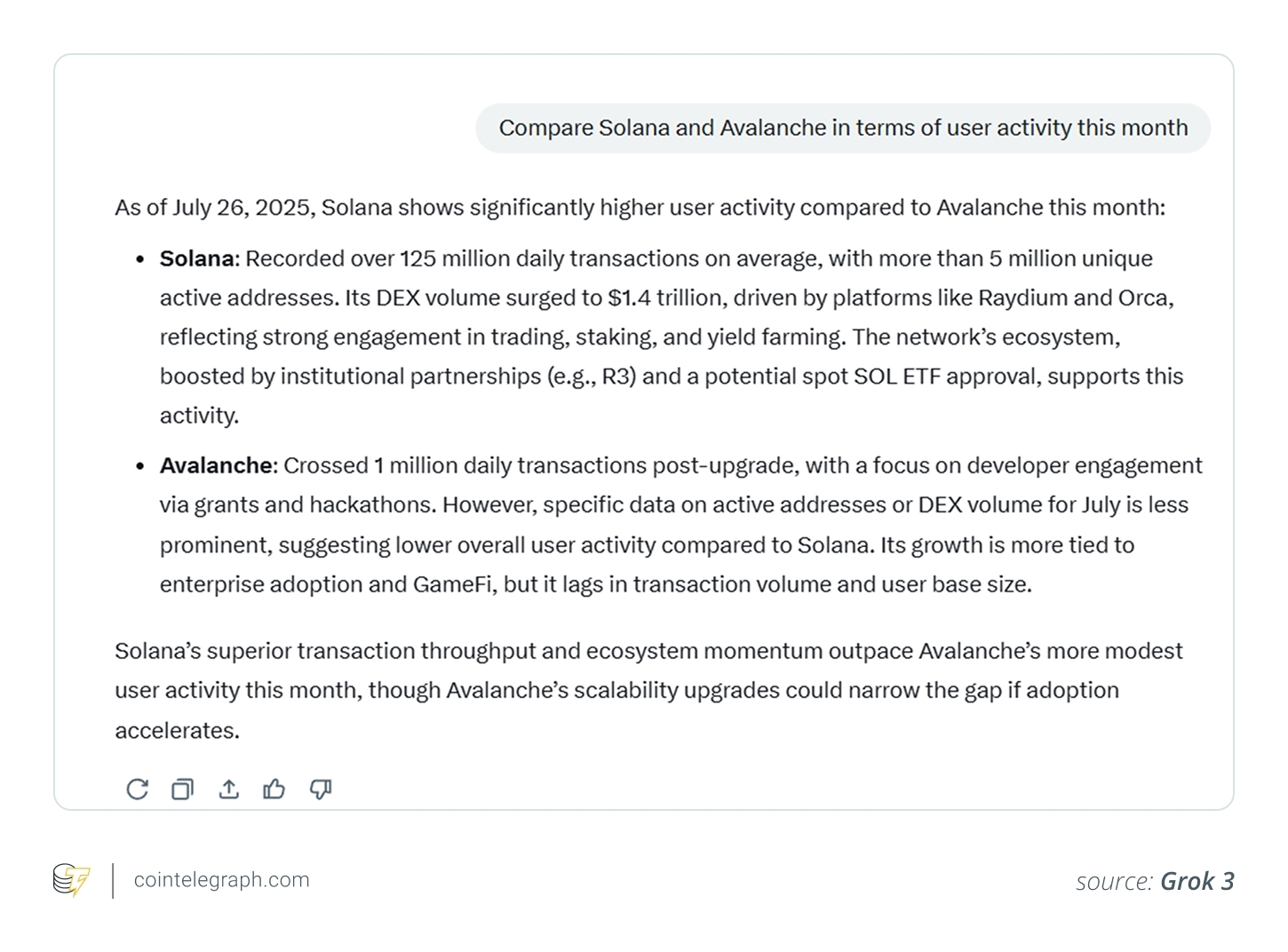Click the 'source: Grok 3' label

(1154, 881)
